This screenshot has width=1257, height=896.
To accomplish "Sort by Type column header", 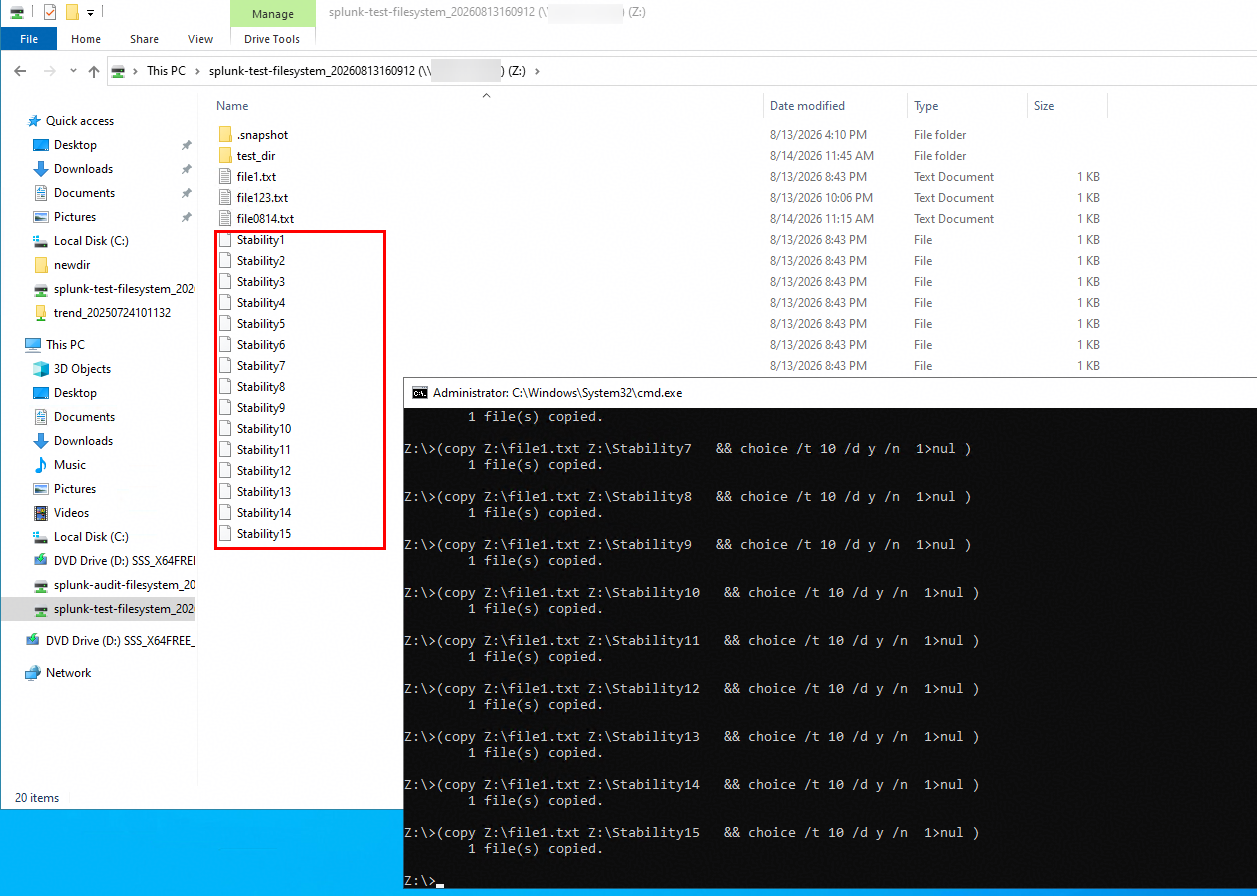I will (x=926, y=106).
